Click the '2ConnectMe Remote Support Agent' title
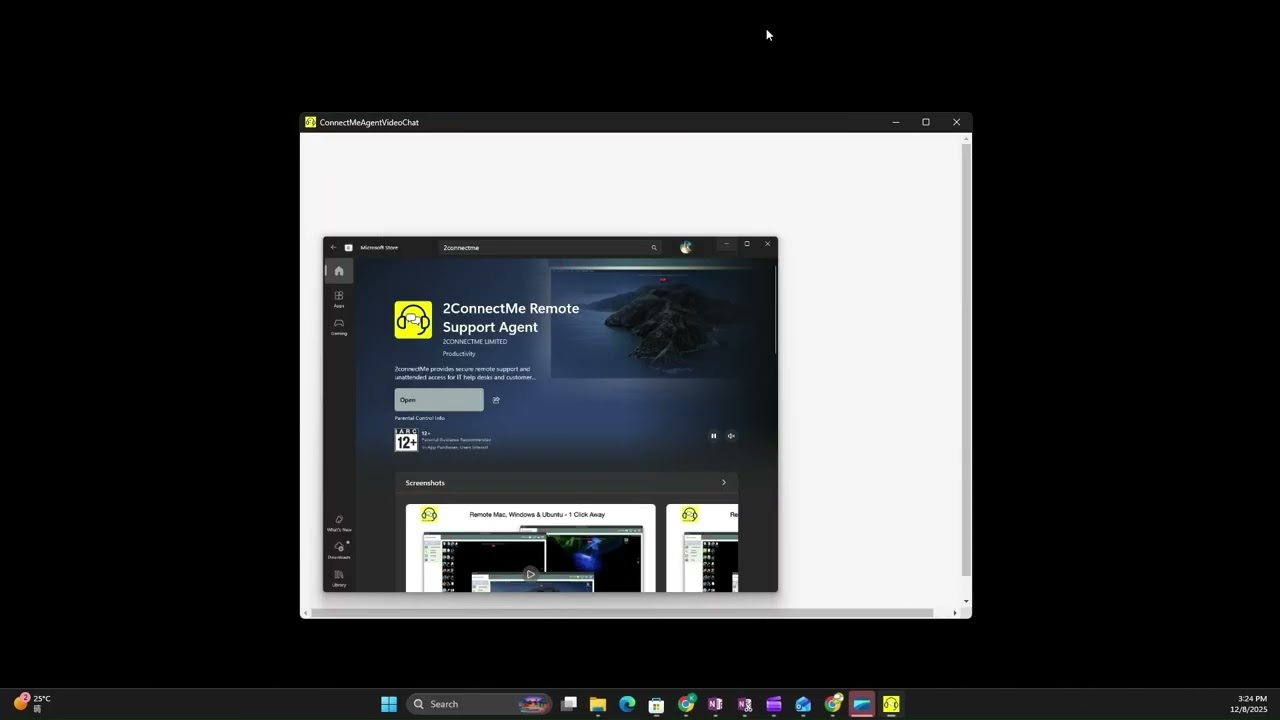This screenshot has height=720, width=1280. tap(511, 317)
